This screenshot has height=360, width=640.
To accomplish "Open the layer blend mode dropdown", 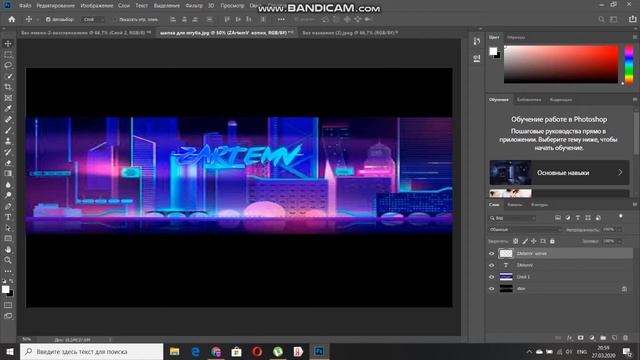I will [x=526, y=230].
